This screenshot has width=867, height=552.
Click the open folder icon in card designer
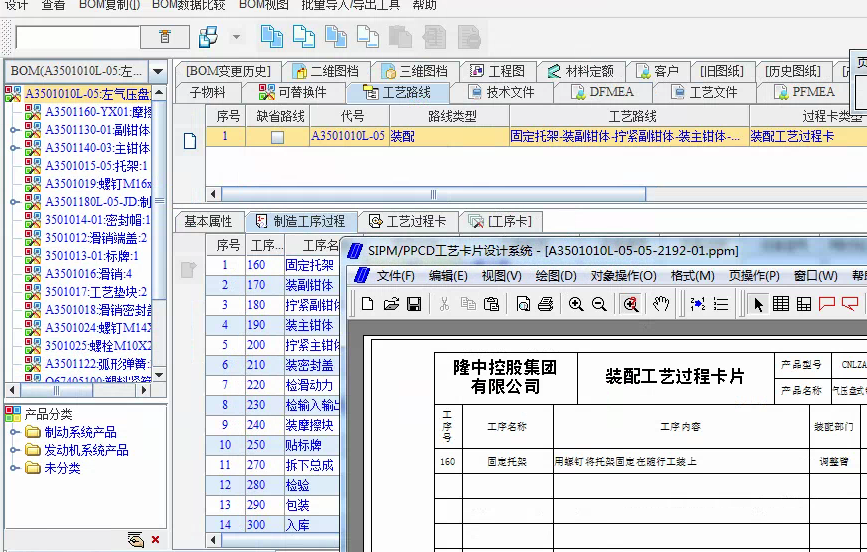point(391,304)
